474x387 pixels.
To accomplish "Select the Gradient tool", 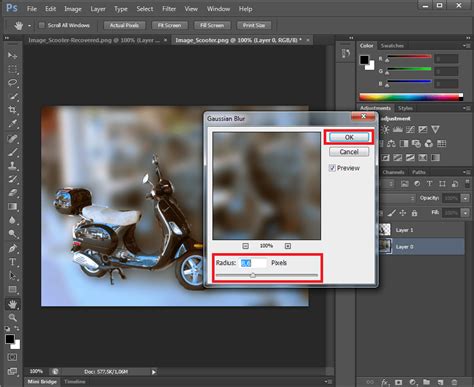I will tap(12, 207).
